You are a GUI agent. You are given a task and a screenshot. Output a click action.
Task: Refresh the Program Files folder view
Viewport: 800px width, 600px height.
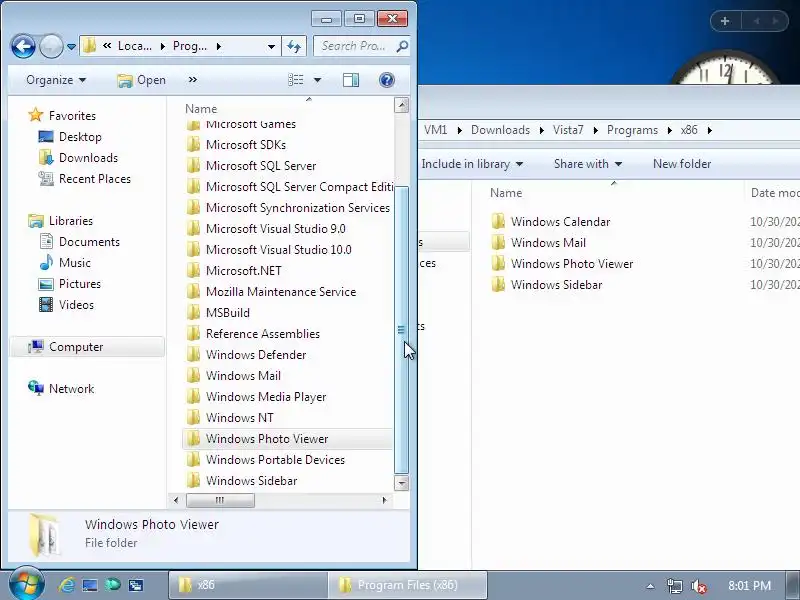pos(294,46)
